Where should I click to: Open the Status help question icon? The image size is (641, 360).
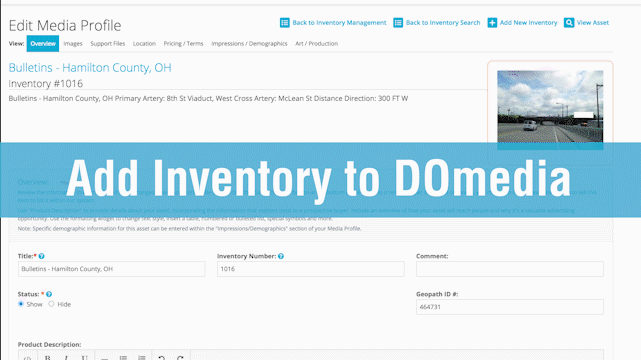[x=49, y=294]
